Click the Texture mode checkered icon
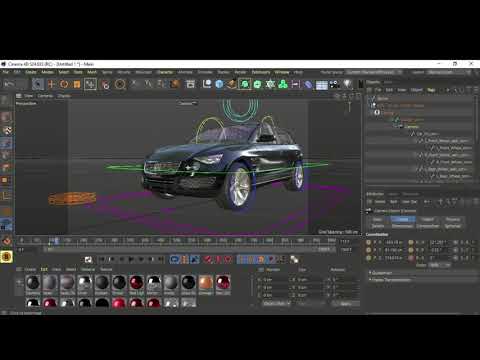This screenshot has width=480, height=360. pyautogui.click(x=7, y=130)
